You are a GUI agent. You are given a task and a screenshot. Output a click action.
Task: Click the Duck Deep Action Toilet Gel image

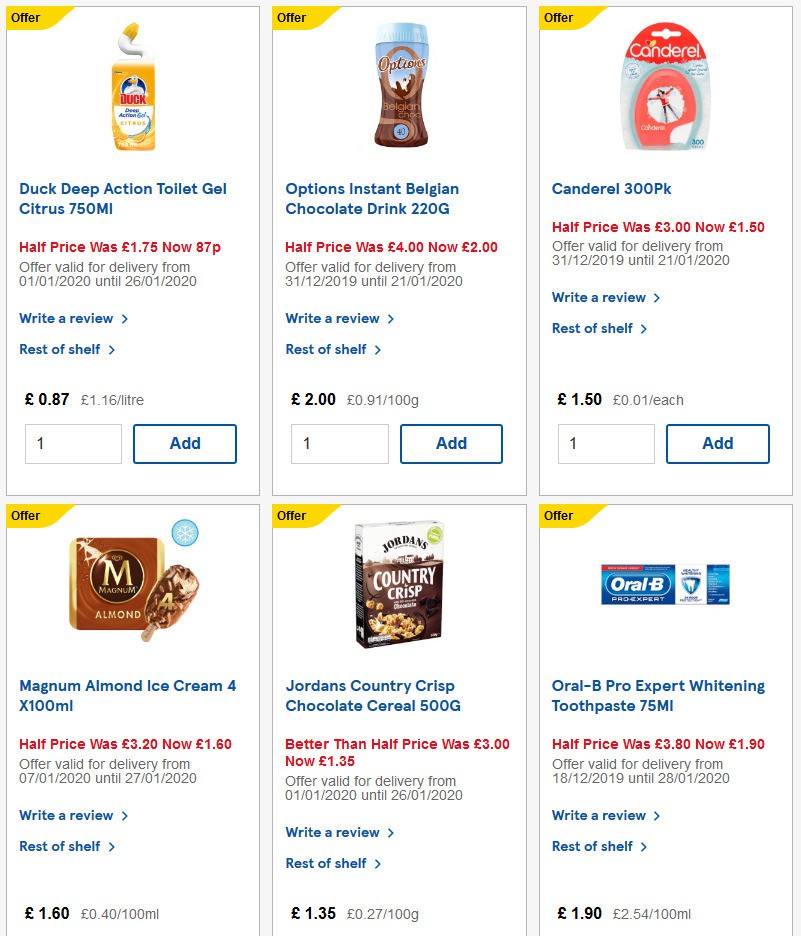point(133,86)
